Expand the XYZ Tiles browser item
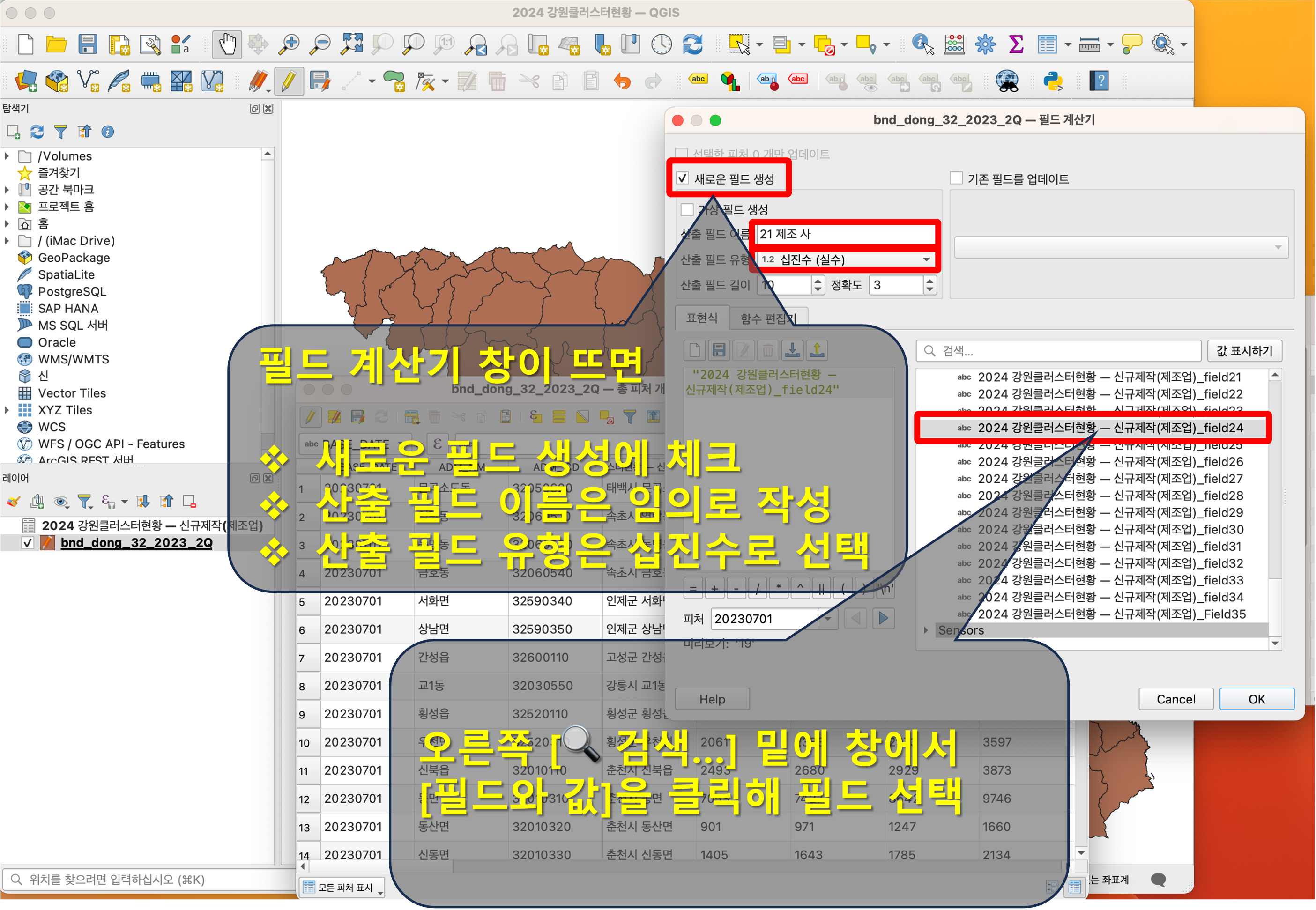Screen dimensions: 1316x910 pyautogui.click(x=7, y=410)
